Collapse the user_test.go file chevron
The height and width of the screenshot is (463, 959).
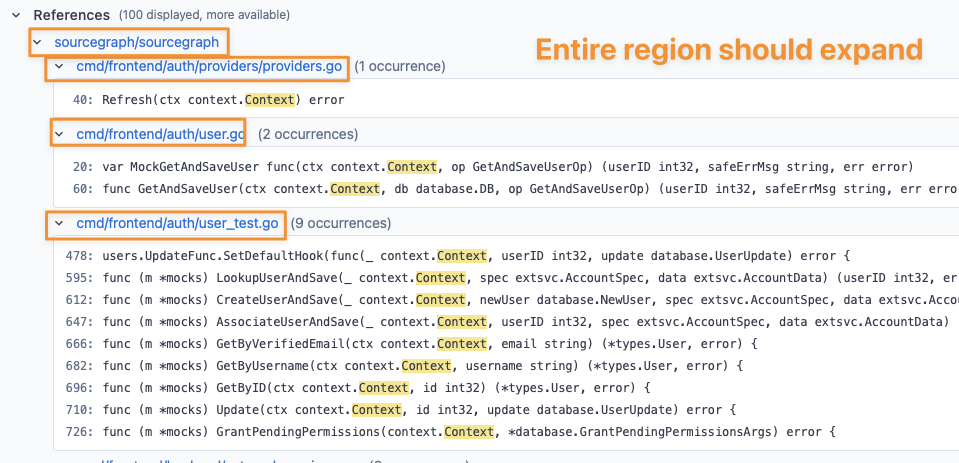59,224
